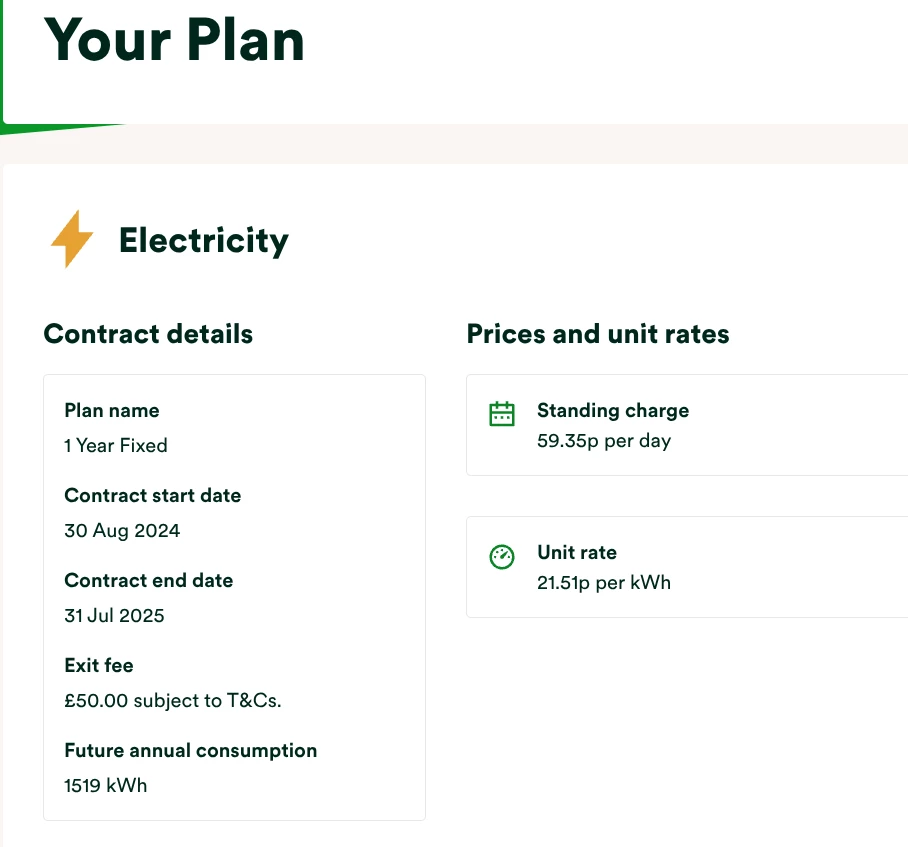Select the 59.35p per day rate
Viewport: 908px width, 847px height.
point(603,440)
